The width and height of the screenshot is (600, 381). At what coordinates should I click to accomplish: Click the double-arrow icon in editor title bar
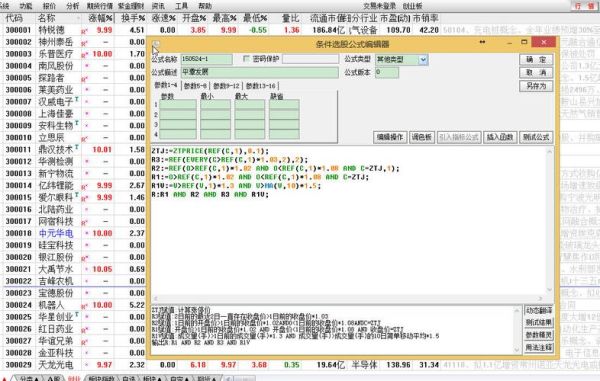coord(482,42)
